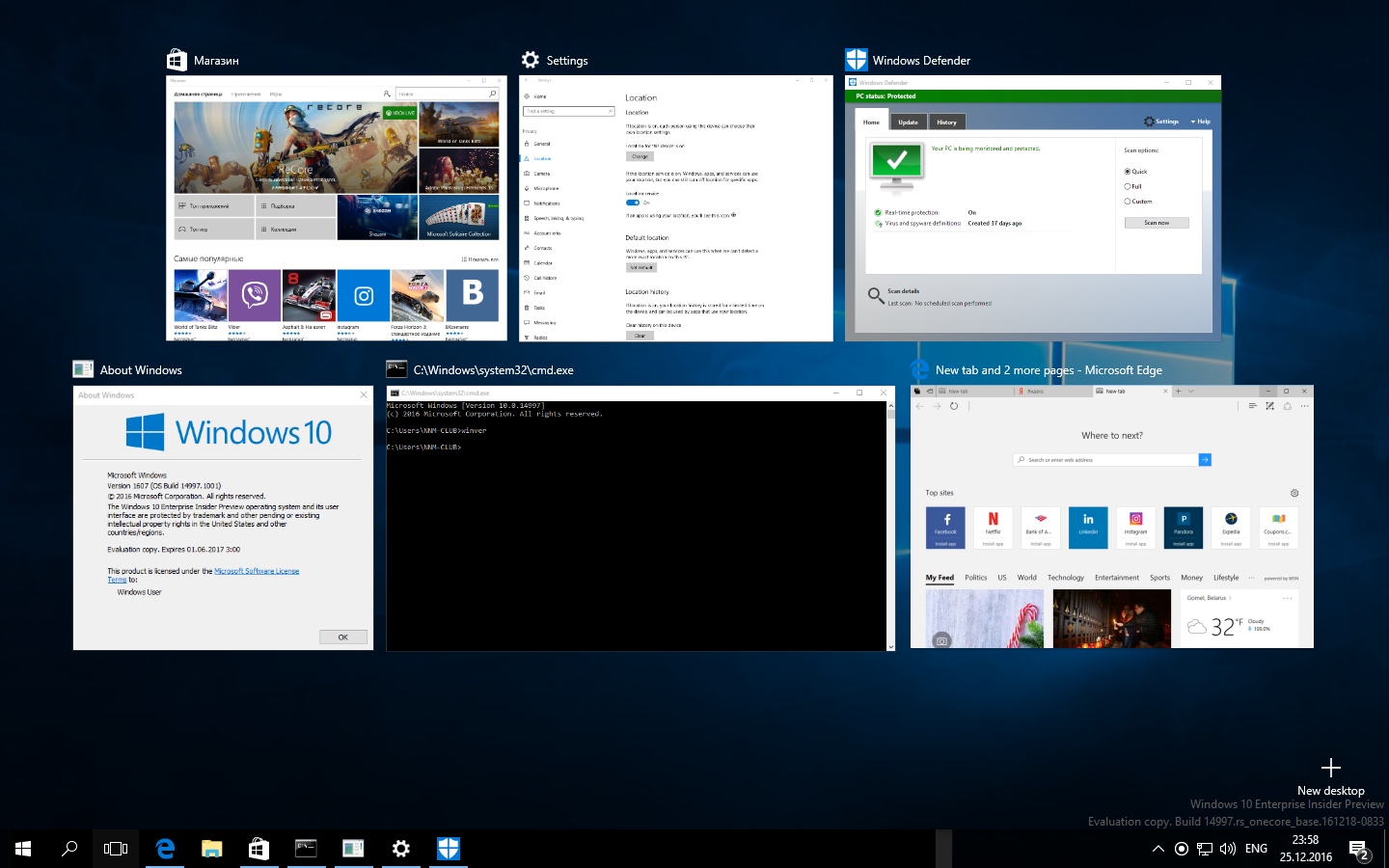
Task: Click Scan now in Windows Defender
Action: click(x=1157, y=223)
